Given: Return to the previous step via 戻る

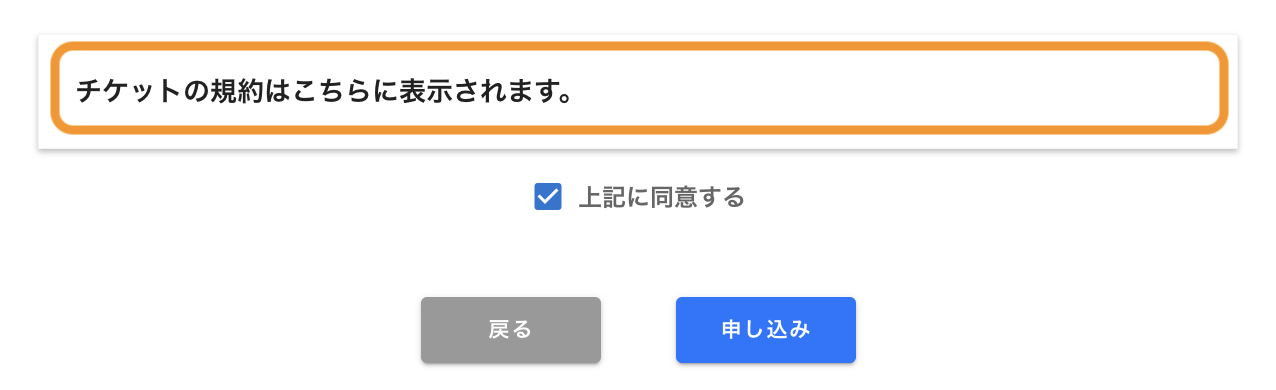Looking at the screenshot, I should click(510, 330).
